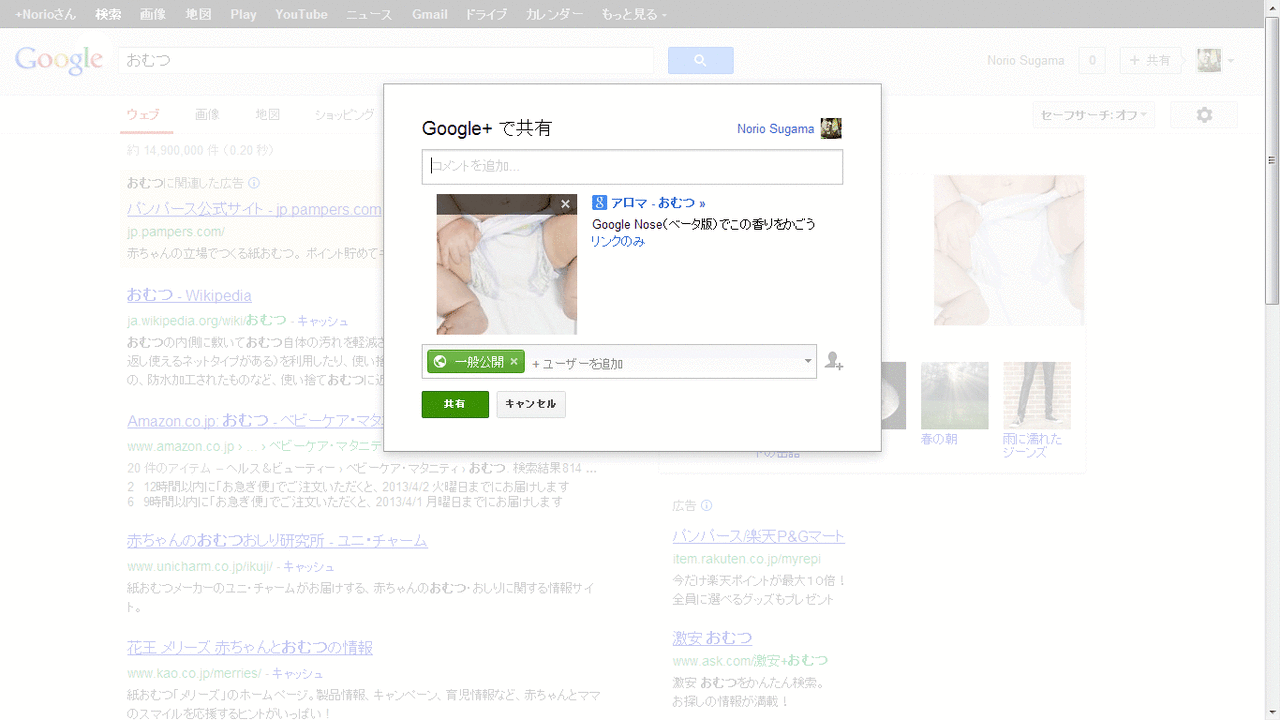Click notifications count 0 box
The height and width of the screenshot is (720, 1280).
coord(1092,61)
